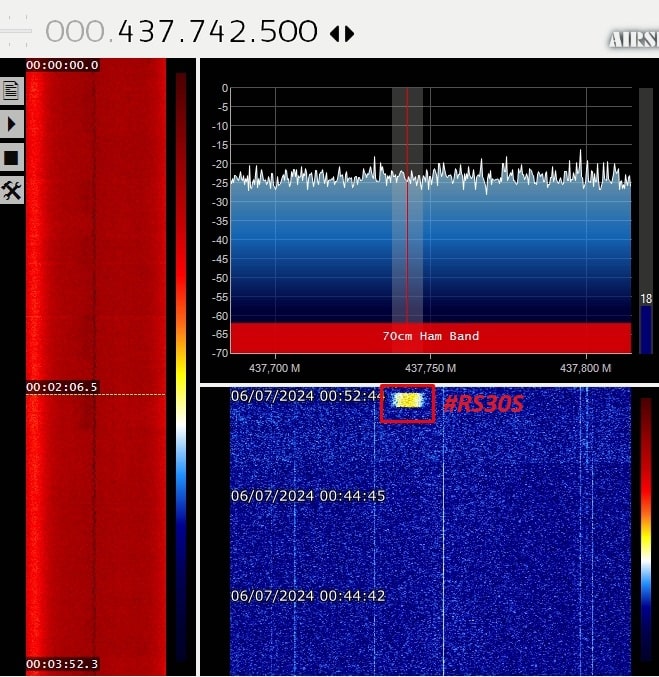Select the -70 dB scale label
Viewport: 659px width, 677px height.
click(x=220, y=353)
